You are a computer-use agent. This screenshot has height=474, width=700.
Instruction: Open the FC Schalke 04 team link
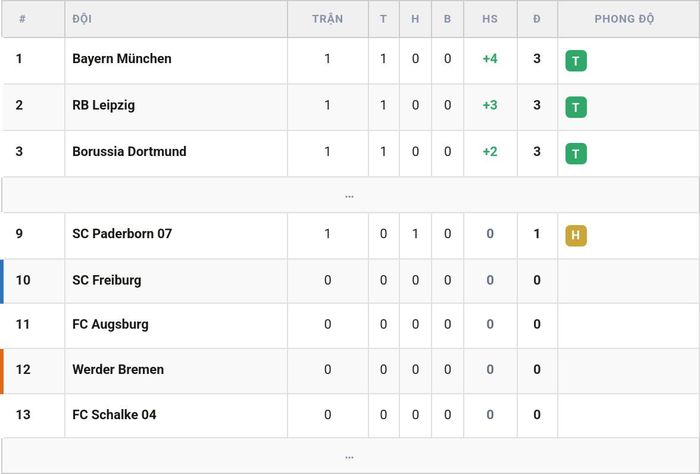[x=114, y=414]
